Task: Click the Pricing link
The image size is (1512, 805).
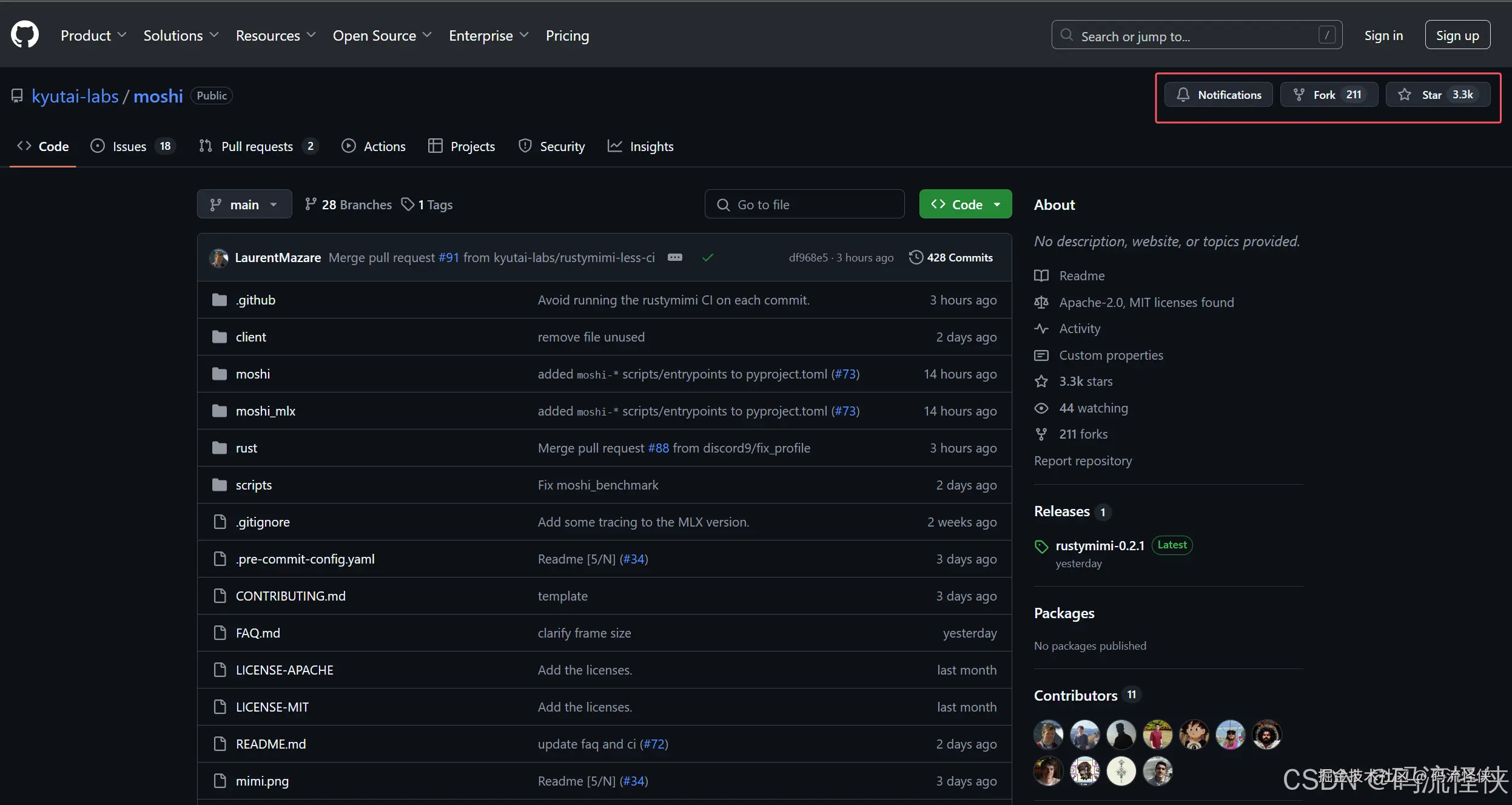Action: point(567,35)
